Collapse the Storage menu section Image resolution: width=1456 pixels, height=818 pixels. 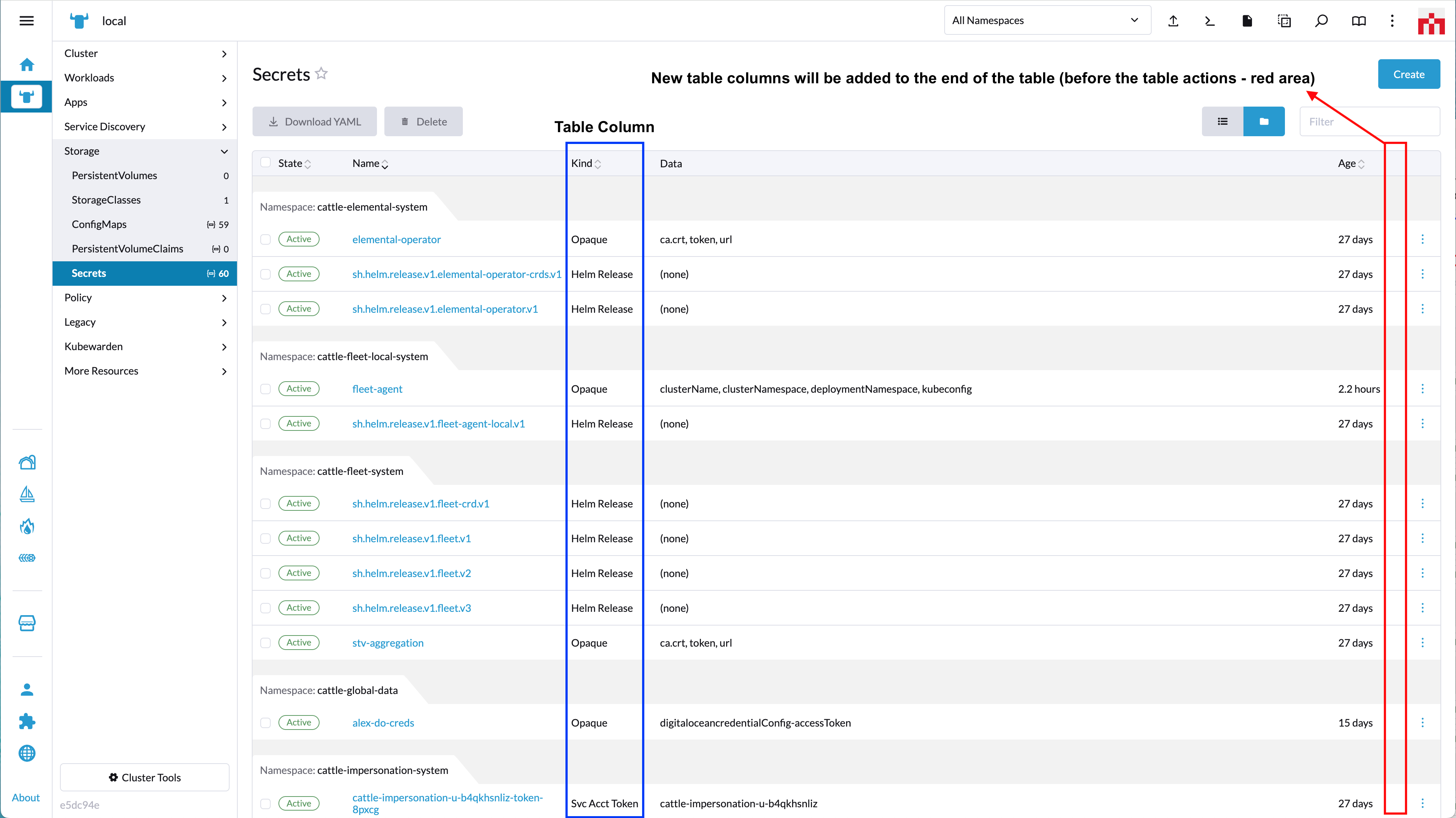coord(145,151)
